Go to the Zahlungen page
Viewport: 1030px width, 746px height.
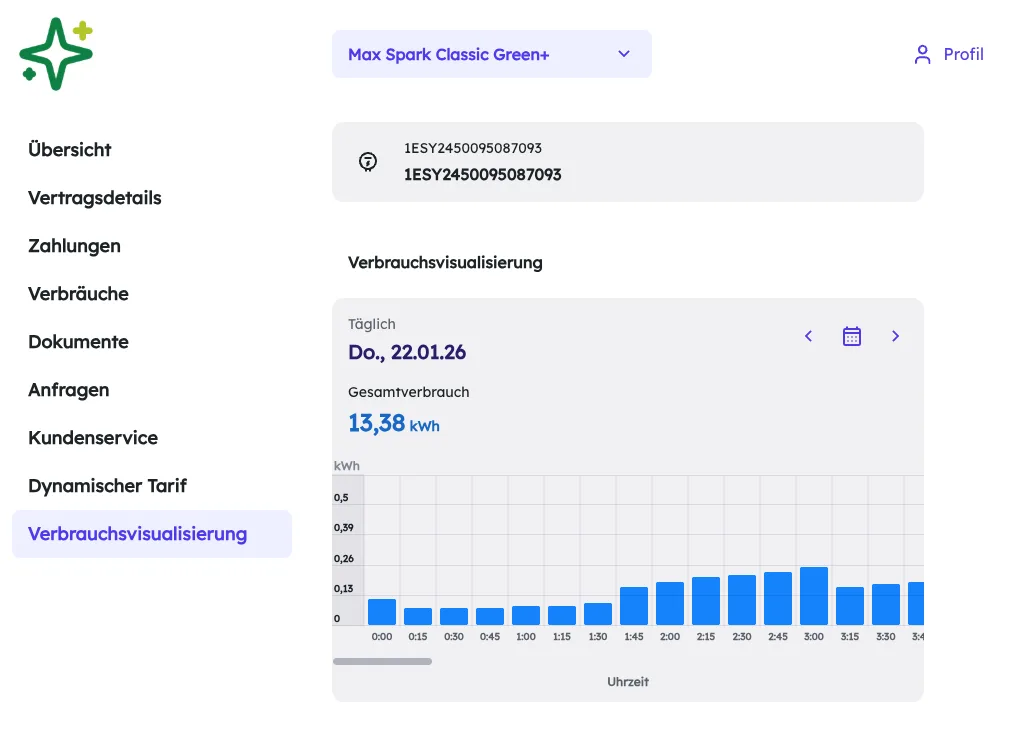point(74,246)
